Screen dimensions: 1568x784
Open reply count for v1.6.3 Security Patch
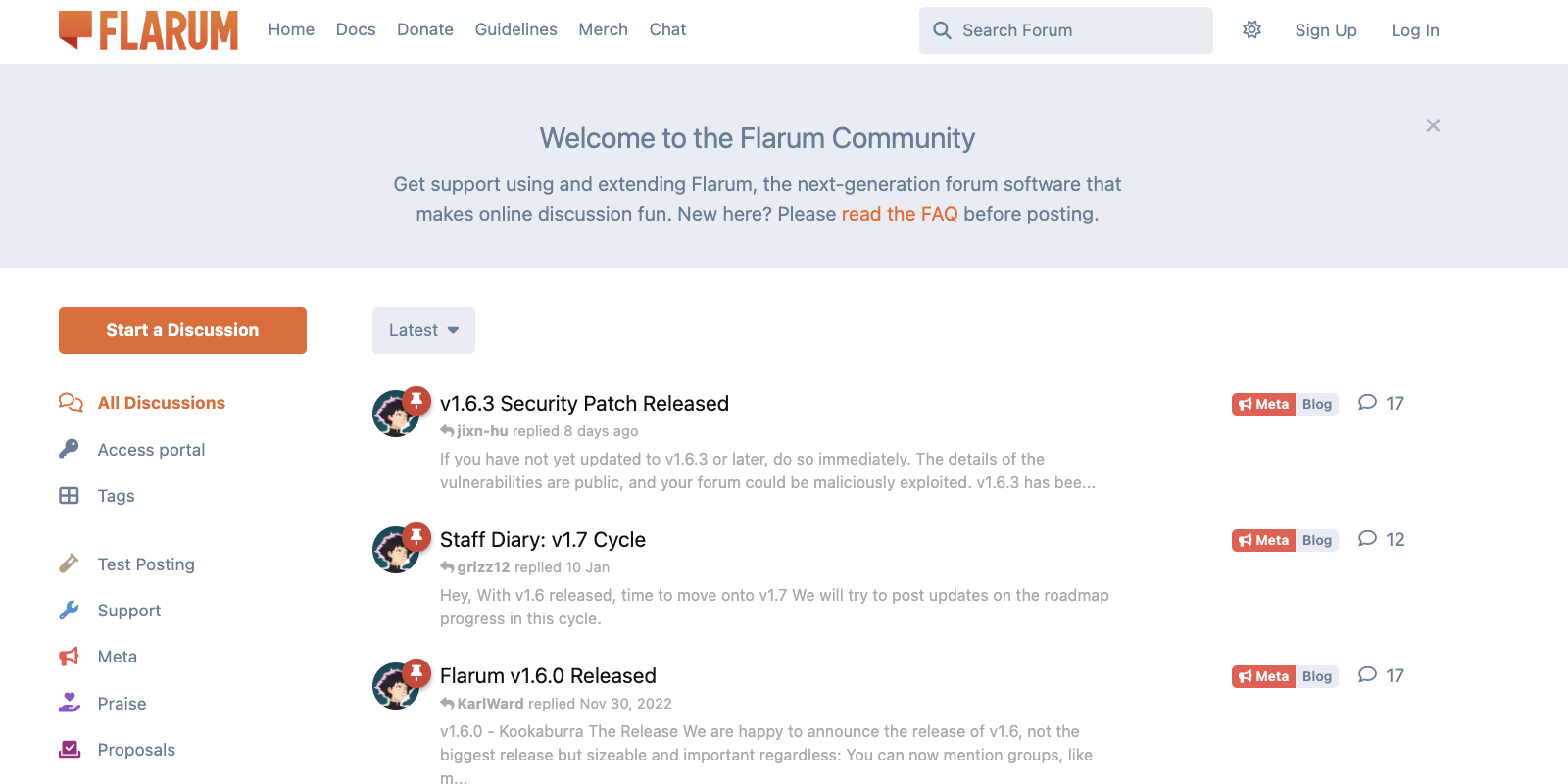1381,403
